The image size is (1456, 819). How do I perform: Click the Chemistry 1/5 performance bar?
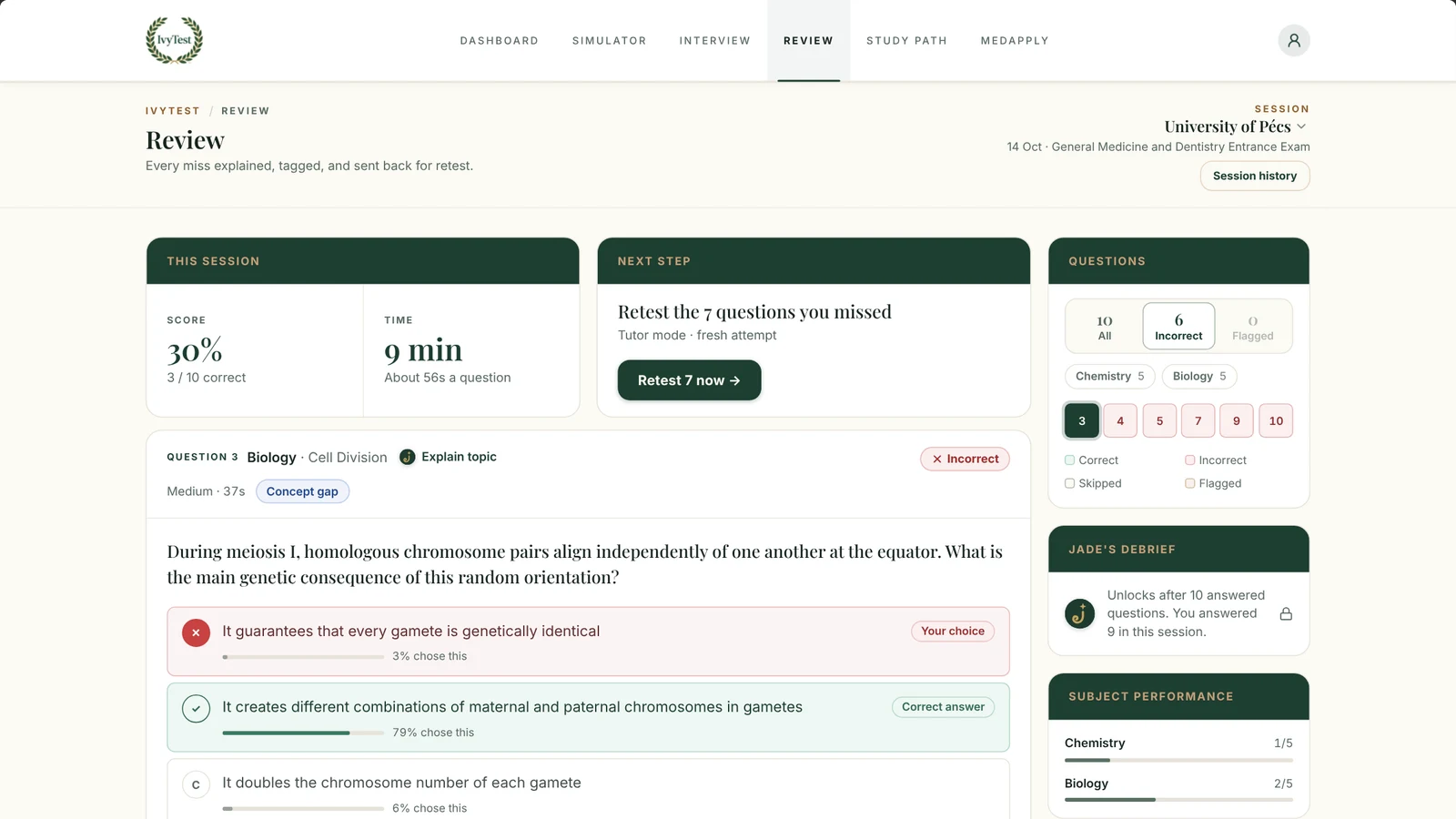[x=1178, y=760]
